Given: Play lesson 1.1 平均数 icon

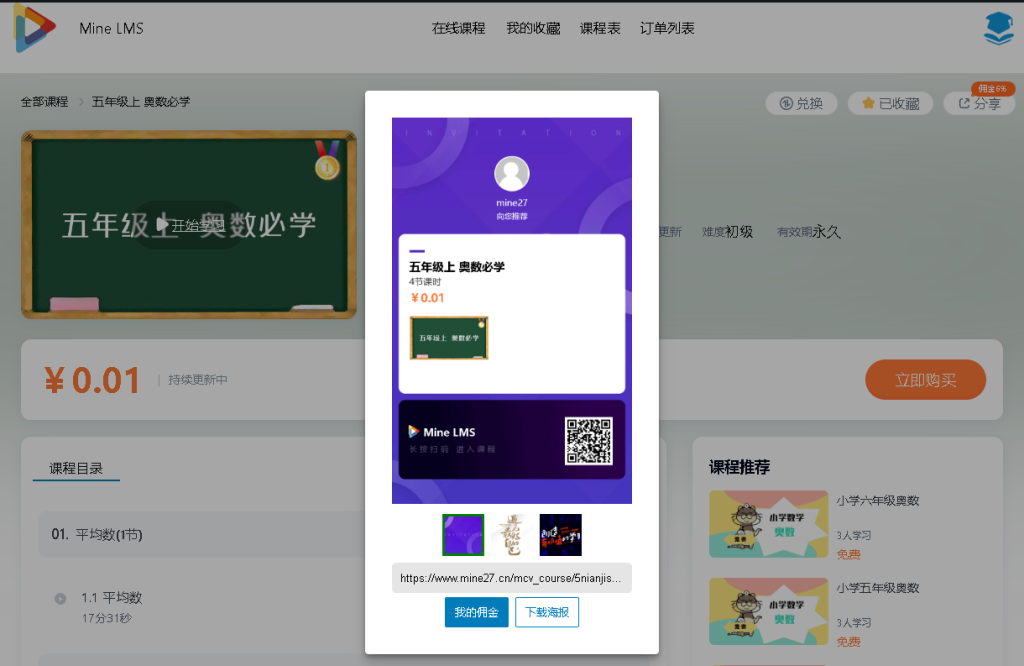Looking at the screenshot, I should point(60,599).
